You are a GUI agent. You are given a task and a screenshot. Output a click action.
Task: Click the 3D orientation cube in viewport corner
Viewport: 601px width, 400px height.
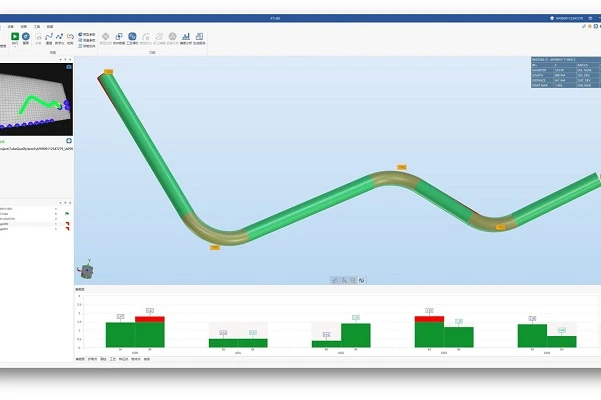[88, 270]
